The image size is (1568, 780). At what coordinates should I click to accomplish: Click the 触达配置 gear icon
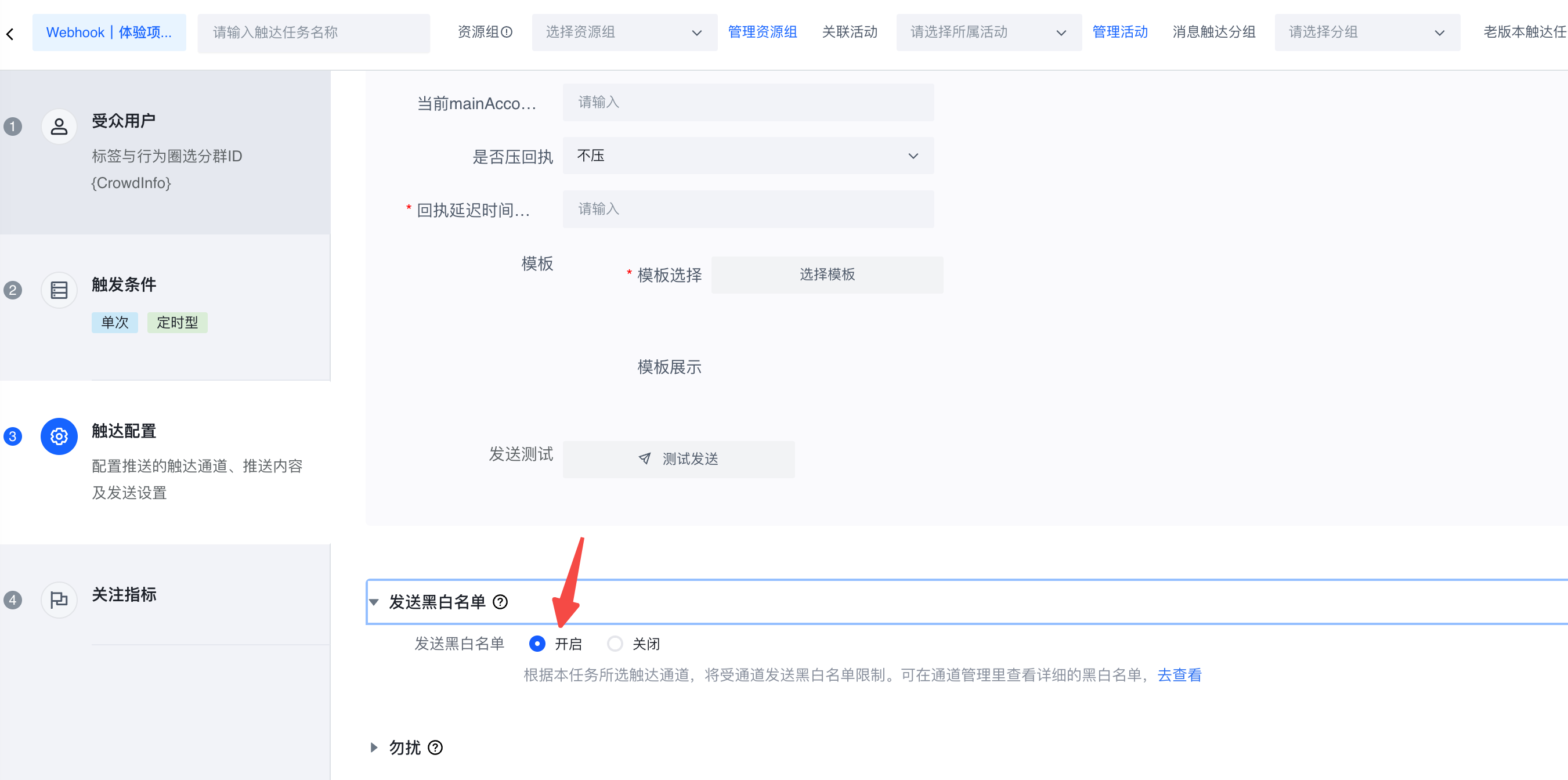pyautogui.click(x=59, y=436)
